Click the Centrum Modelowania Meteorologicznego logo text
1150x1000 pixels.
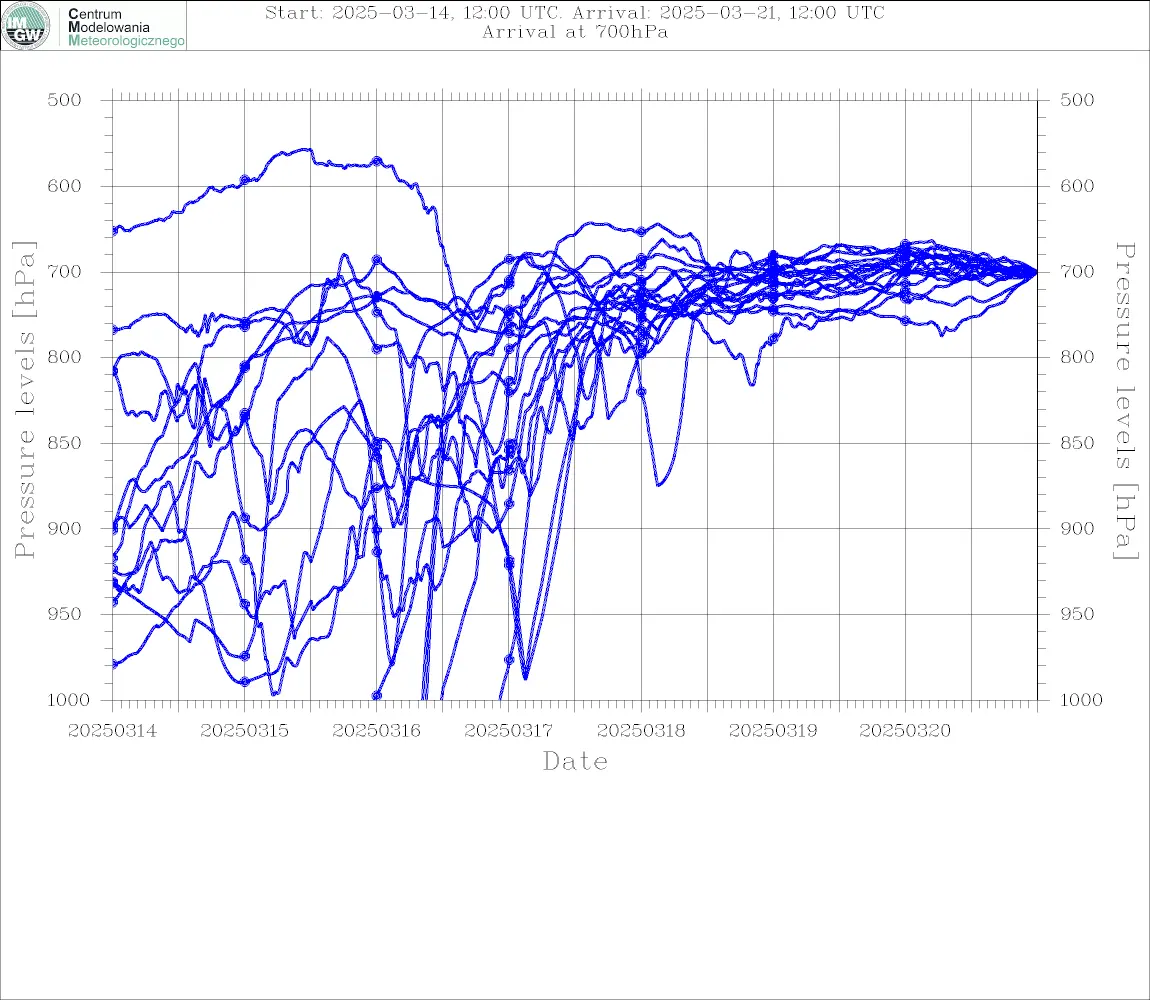coord(125,27)
